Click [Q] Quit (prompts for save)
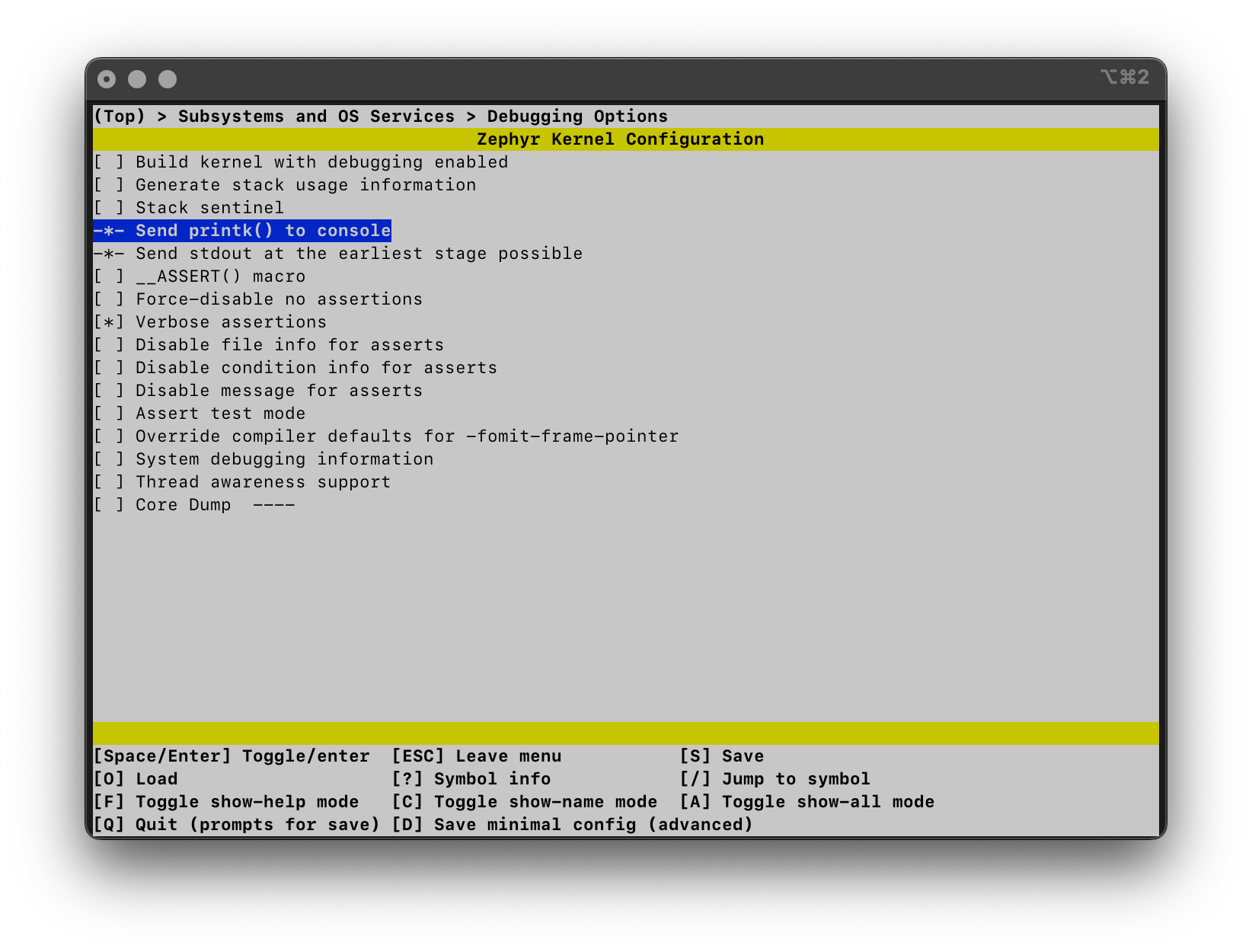Image resolution: width=1252 pixels, height=952 pixels. 236,825
